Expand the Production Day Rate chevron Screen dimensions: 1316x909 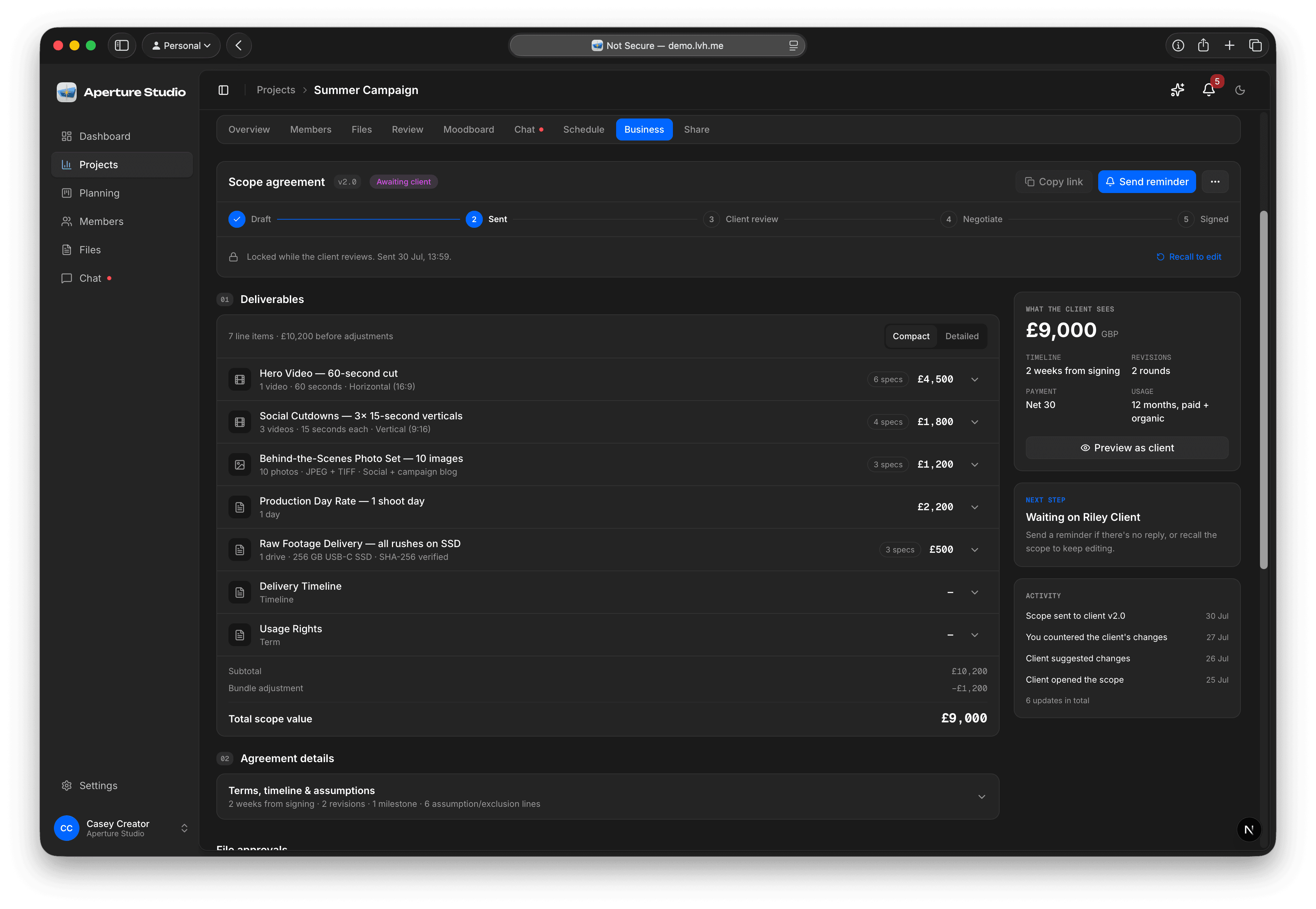[x=974, y=507]
